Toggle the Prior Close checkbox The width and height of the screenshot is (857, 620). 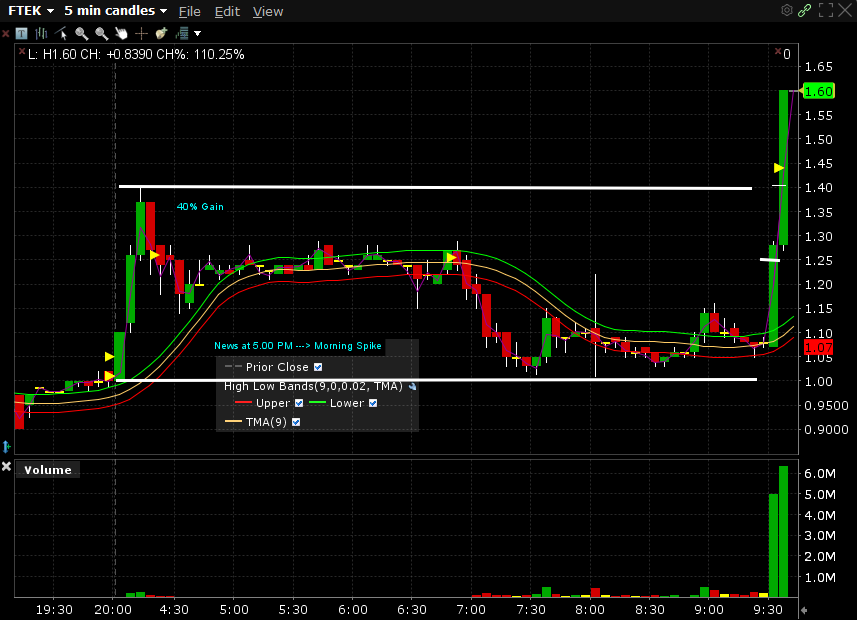click(318, 367)
